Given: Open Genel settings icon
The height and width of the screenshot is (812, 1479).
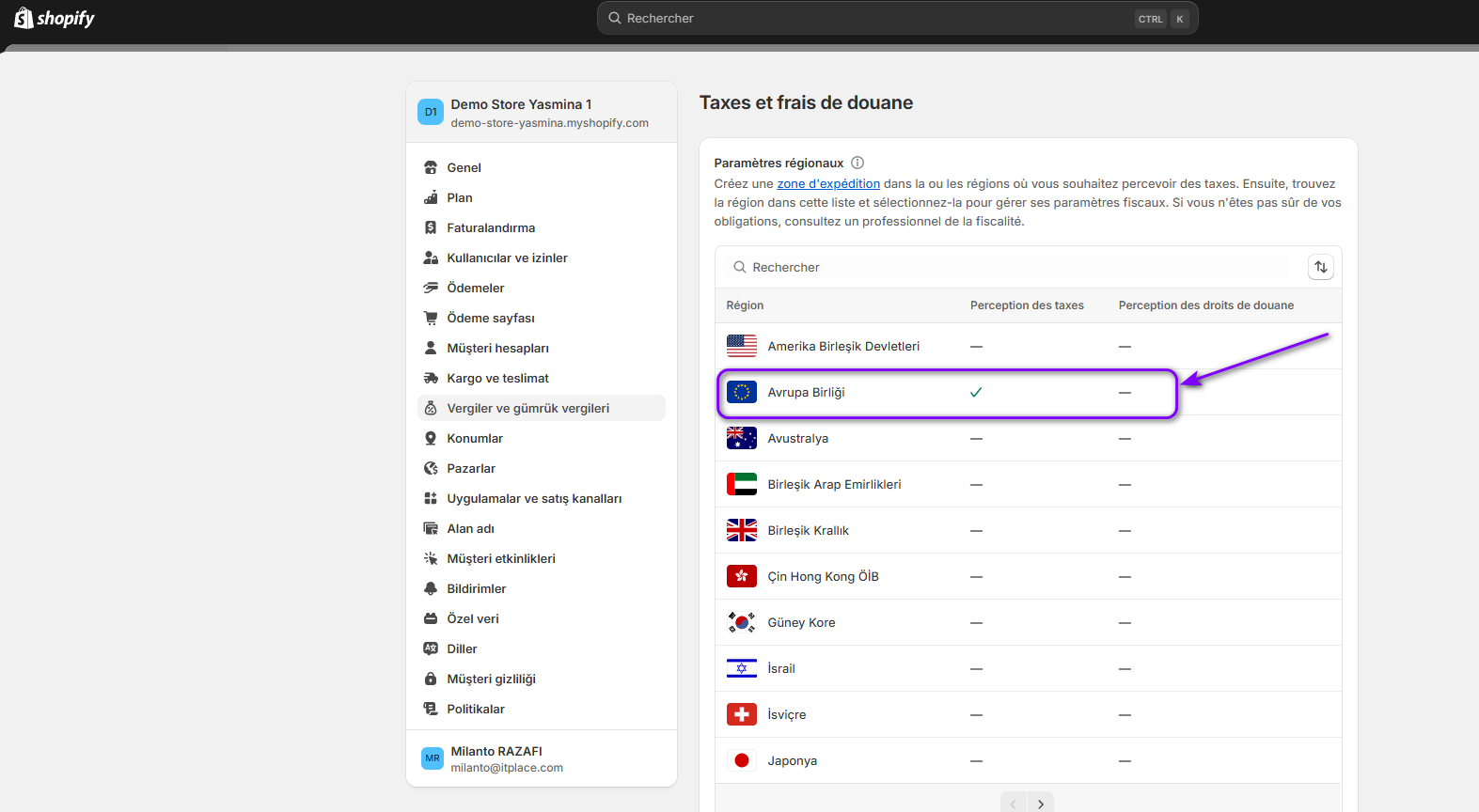Looking at the screenshot, I should (x=431, y=167).
